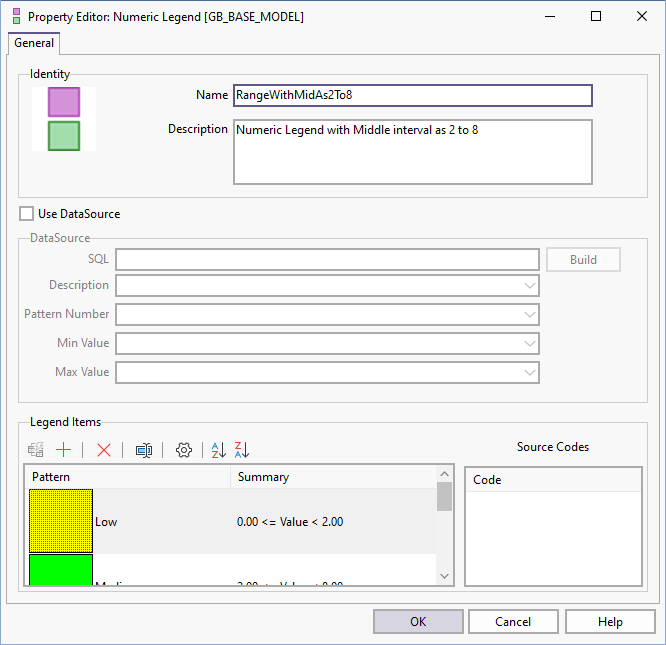Click in the Name field

tap(412, 95)
